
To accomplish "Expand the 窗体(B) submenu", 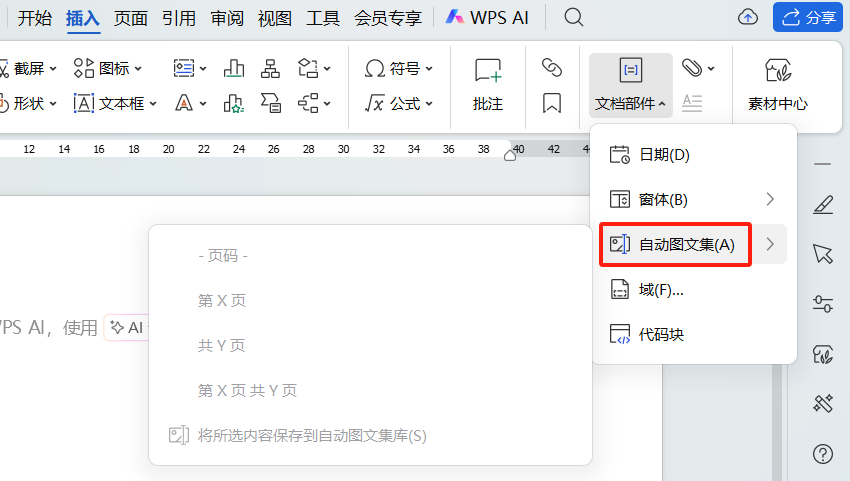I will tap(692, 199).
